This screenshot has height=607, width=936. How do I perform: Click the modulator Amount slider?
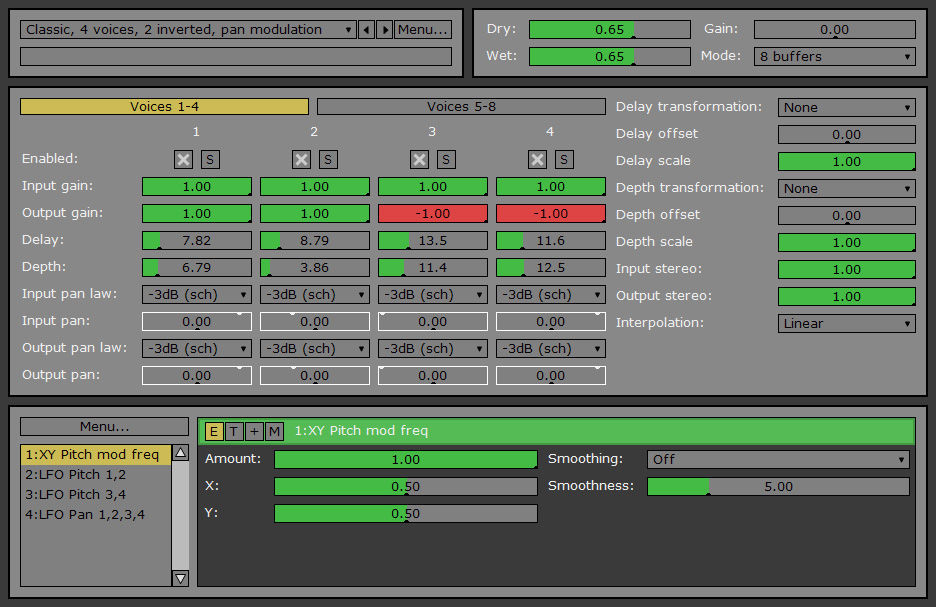click(406, 460)
